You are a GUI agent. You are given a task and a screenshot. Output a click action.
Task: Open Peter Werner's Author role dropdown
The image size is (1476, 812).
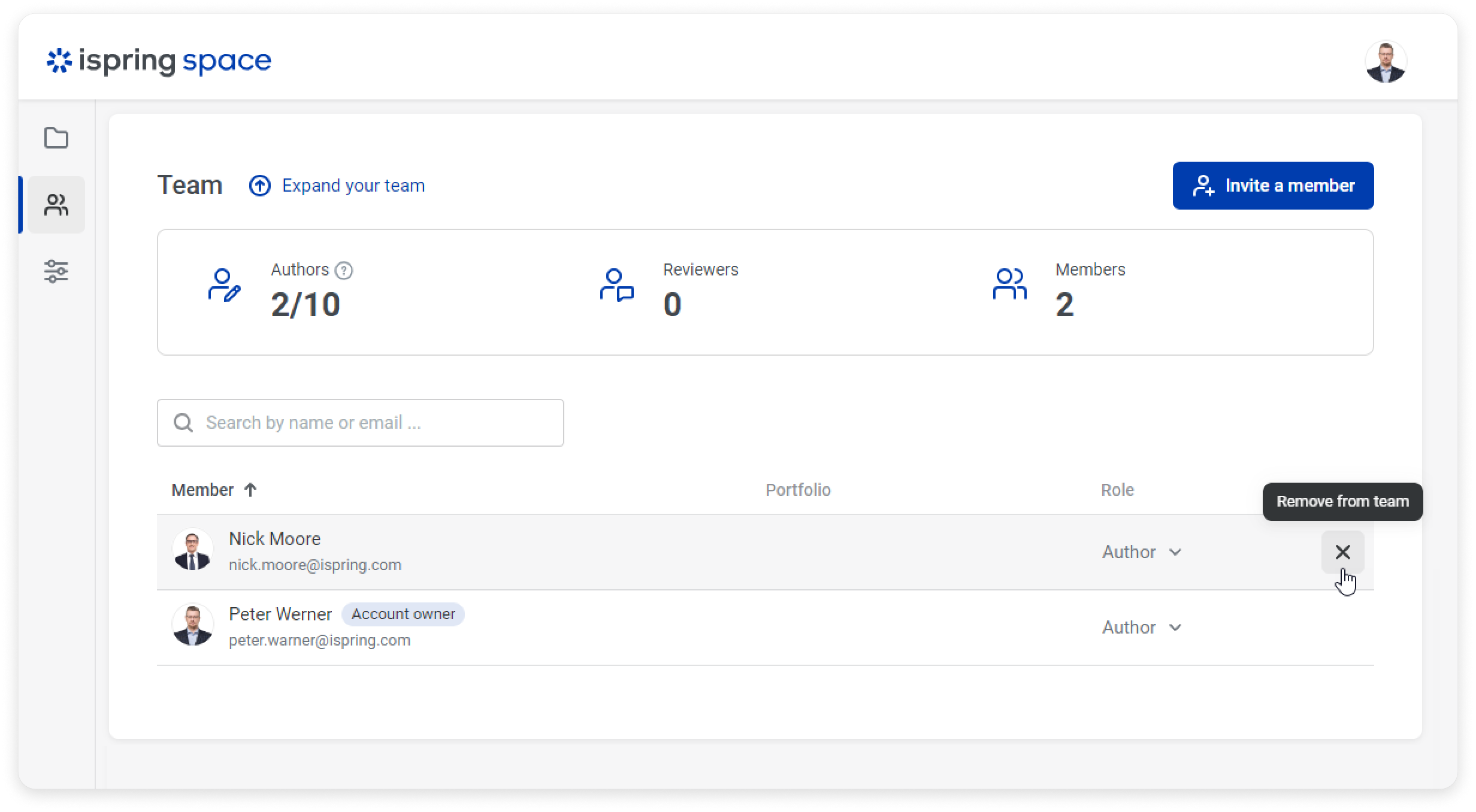coord(1142,628)
